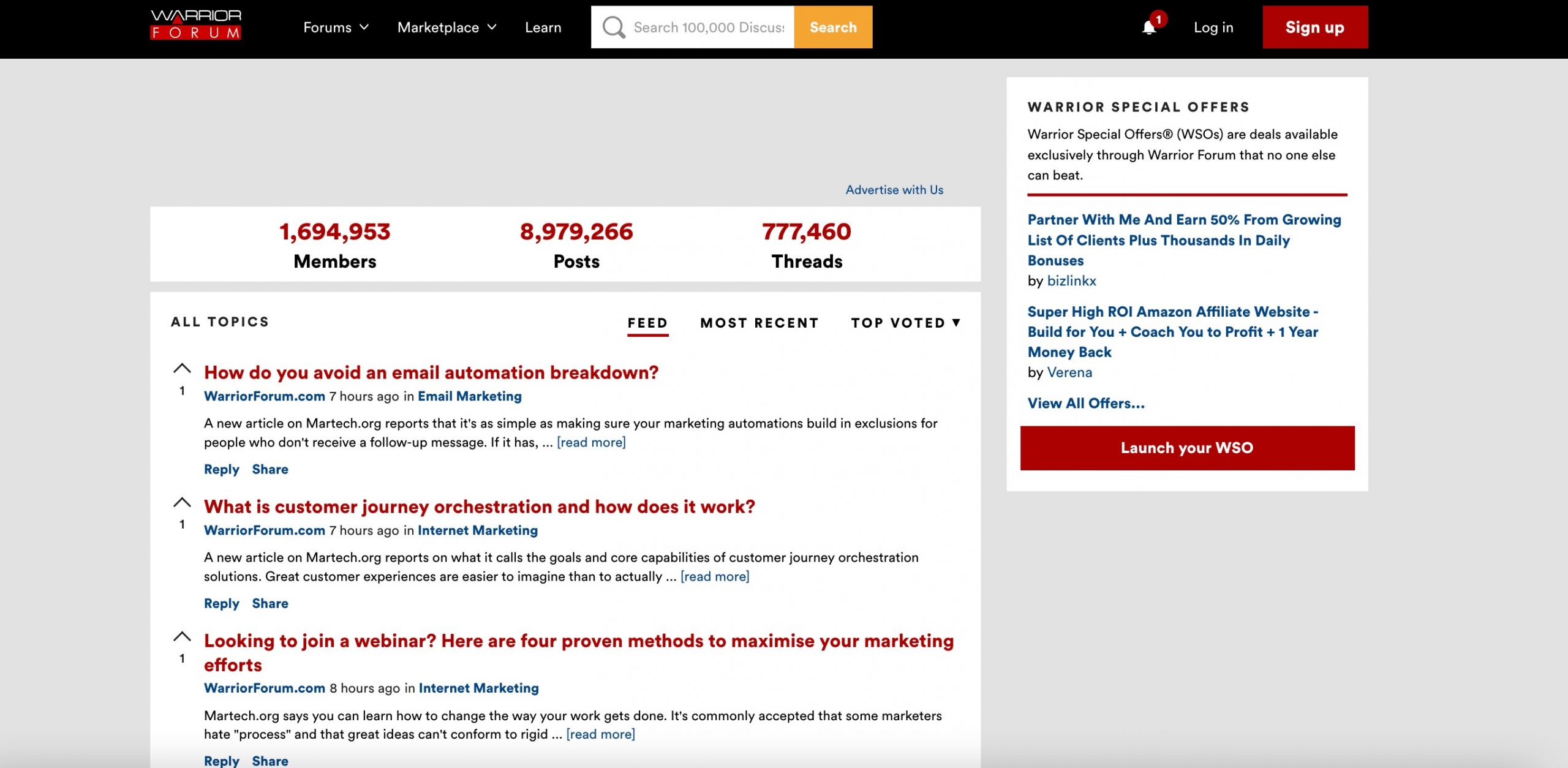Click Internet Marketing category on webinar post
The width and height of the screenshot is (1568, 768).
(x=479, y=688)
